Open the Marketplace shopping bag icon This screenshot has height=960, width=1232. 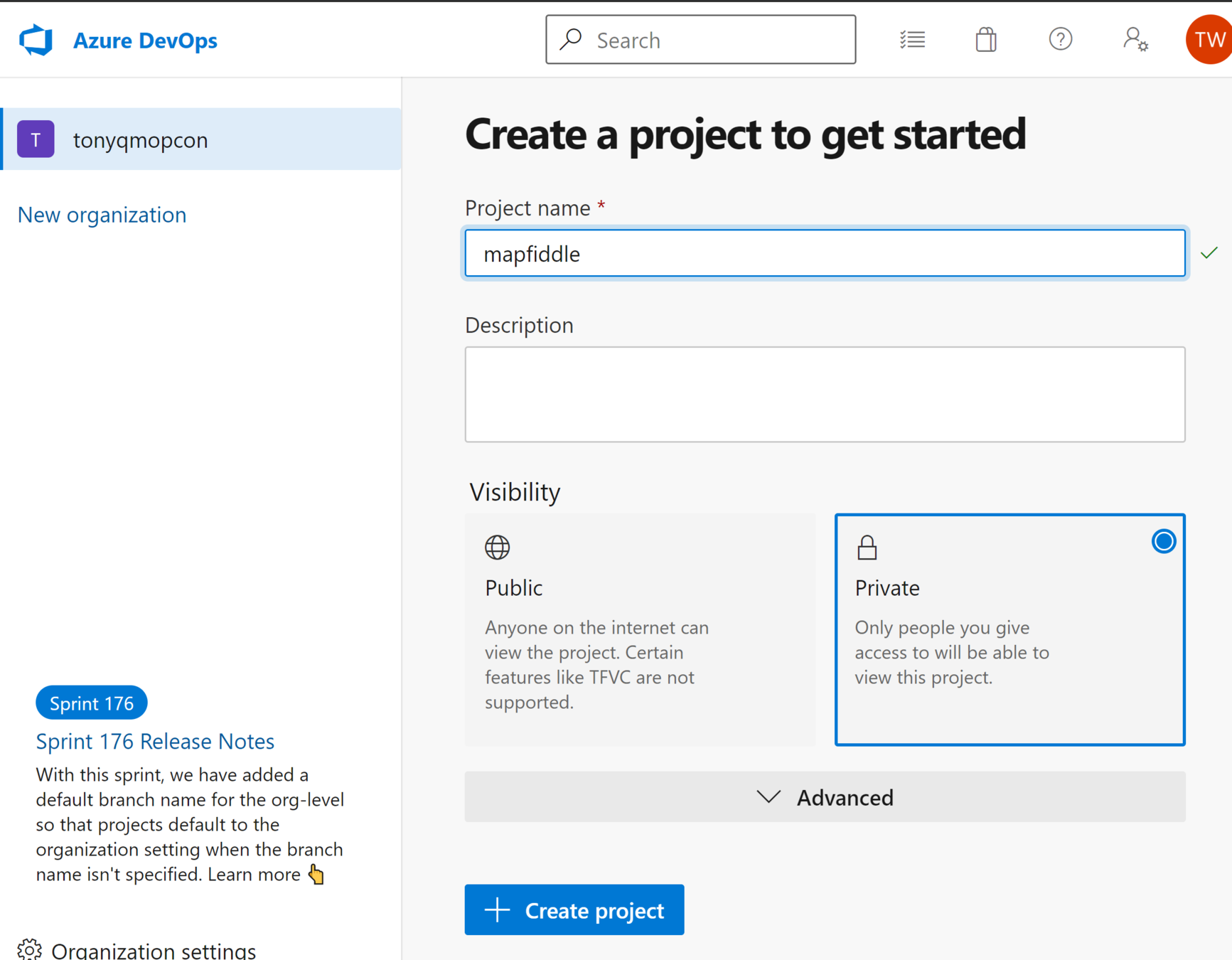985,40
